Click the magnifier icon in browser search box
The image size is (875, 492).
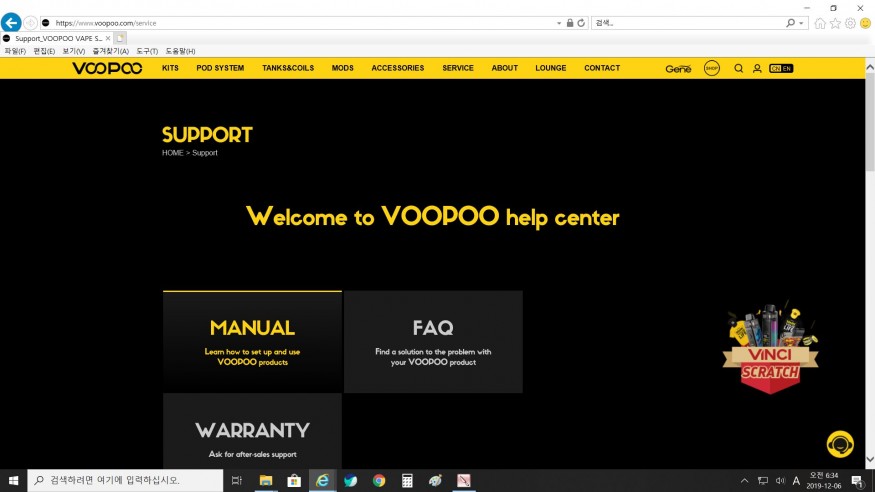click(x=790, y=23)
